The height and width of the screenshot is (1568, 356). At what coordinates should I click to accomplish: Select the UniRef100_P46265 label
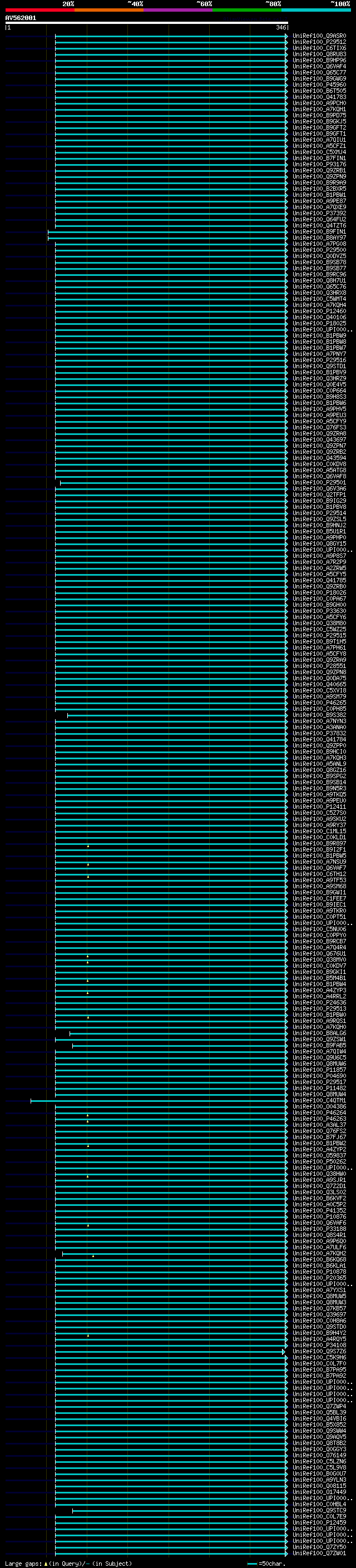(x=319, y=703)
